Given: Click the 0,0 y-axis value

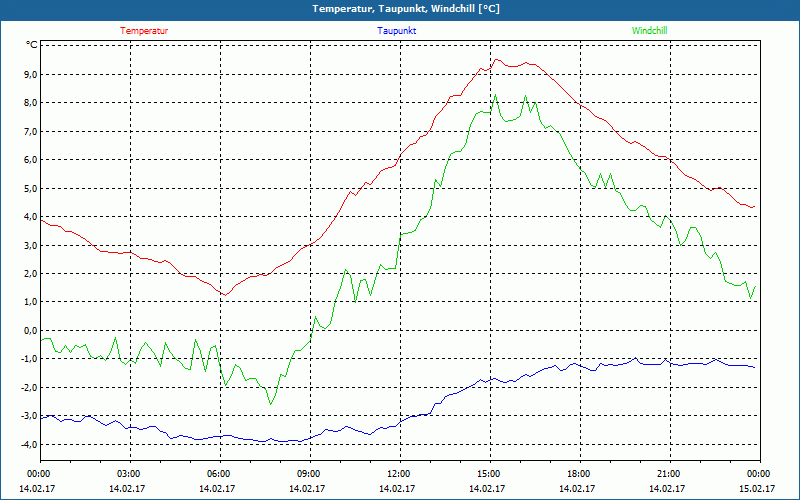Looking at the screenshot, I should point(31,330).
